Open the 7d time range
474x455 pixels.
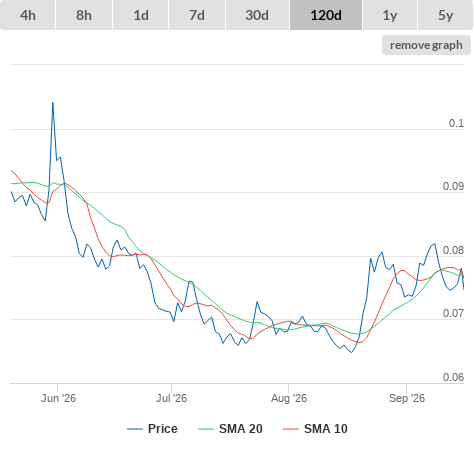pyautogui.click(x=197, y=15)
